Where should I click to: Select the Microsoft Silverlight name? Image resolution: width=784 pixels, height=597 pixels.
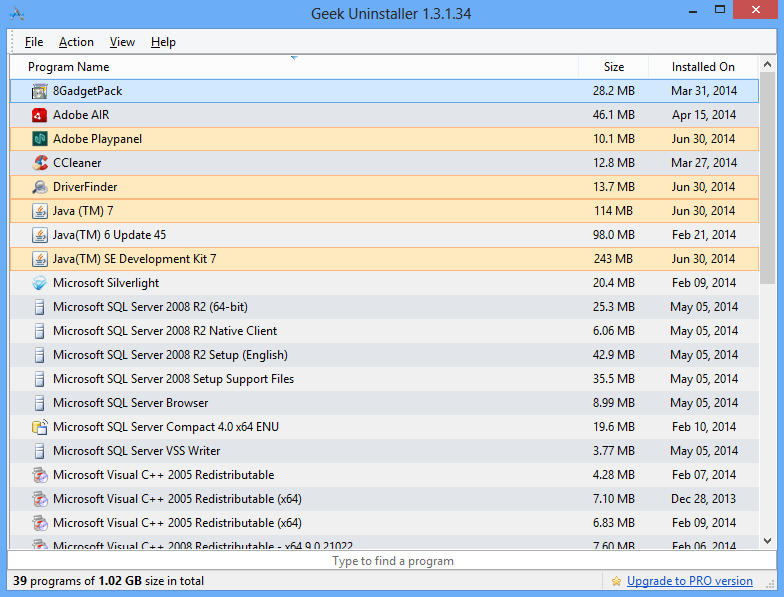[x=106, y=283]
